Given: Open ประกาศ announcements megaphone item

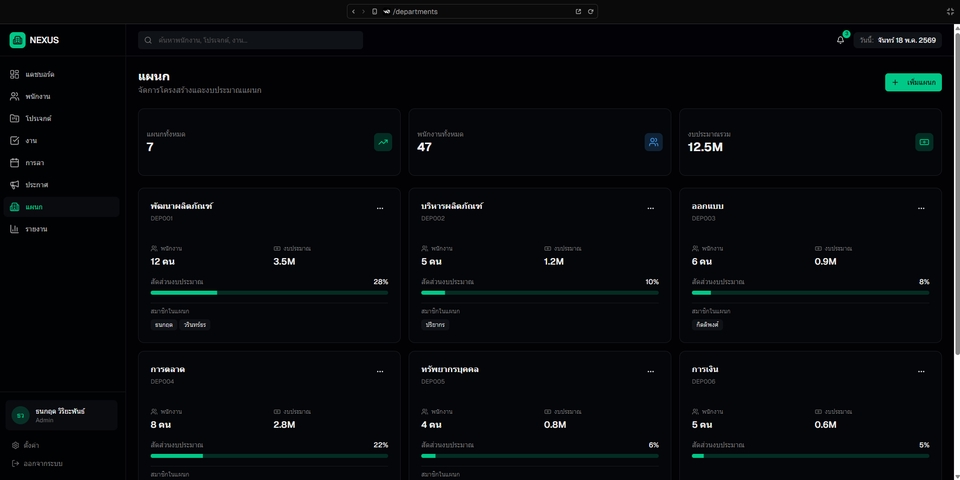Looking at the screenshot, I should 61,185.
